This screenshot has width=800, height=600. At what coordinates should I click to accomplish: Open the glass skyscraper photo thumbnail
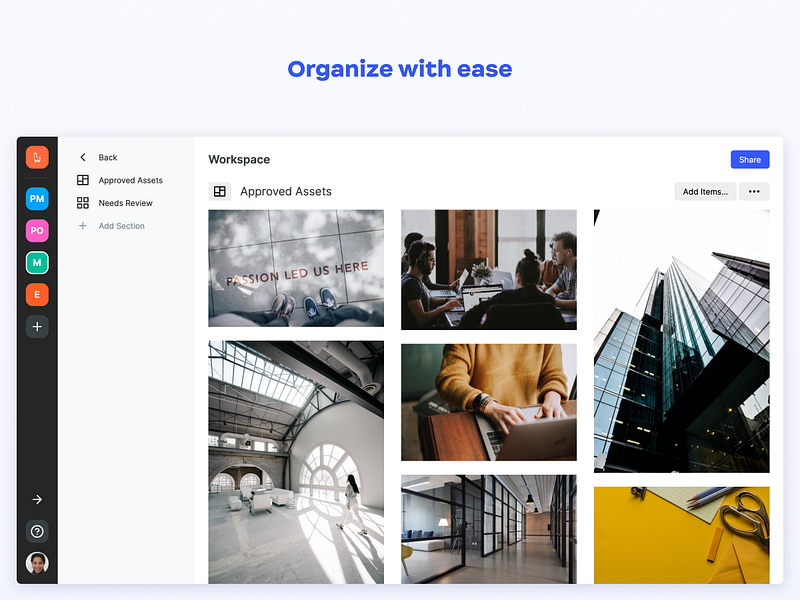click(x=682, y=341)
